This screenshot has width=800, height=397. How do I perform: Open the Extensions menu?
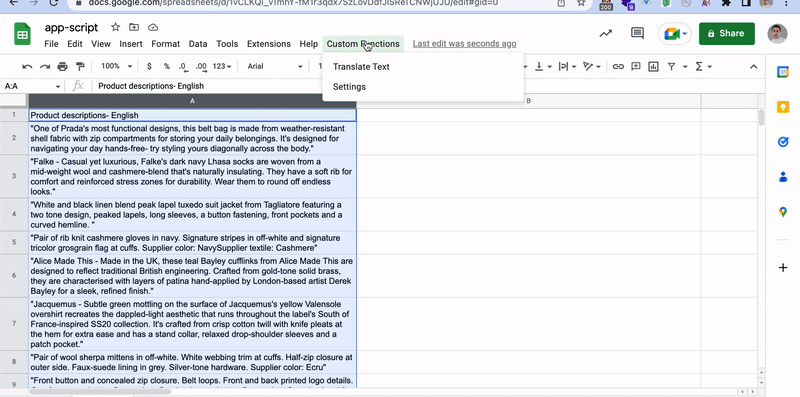pyautogui.click(x=269, y=44)
